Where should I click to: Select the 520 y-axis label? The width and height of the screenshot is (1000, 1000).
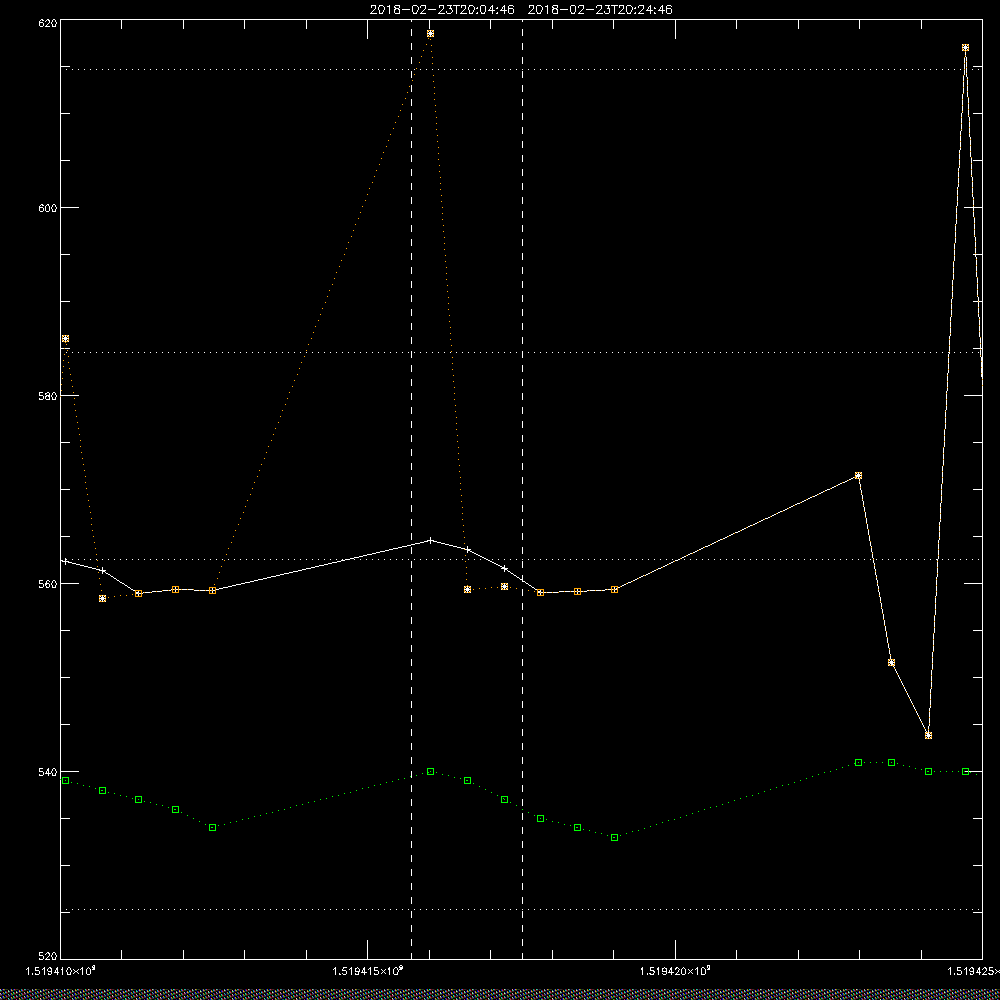click(x=48, y=956)
